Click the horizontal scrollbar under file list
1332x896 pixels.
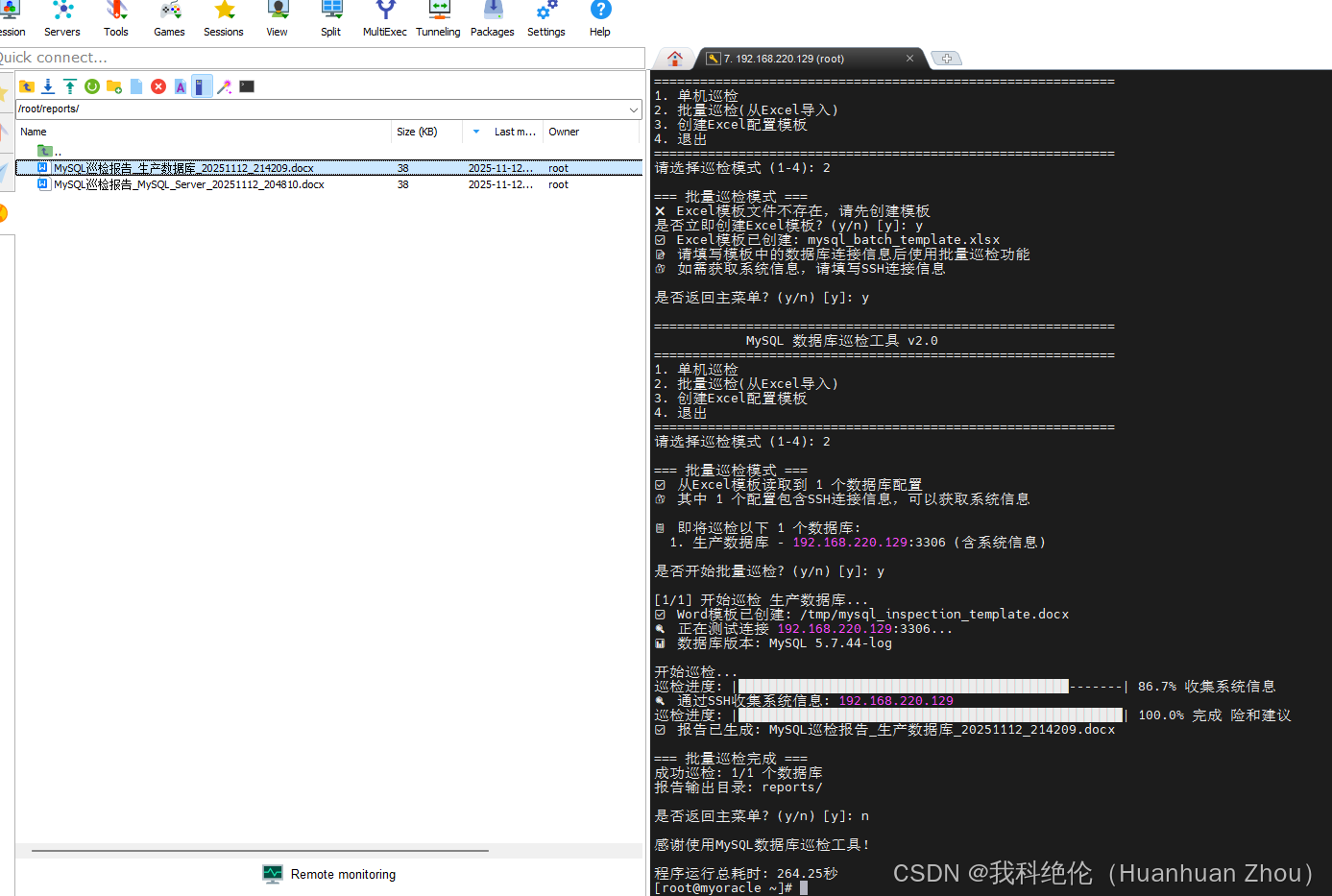260,851
